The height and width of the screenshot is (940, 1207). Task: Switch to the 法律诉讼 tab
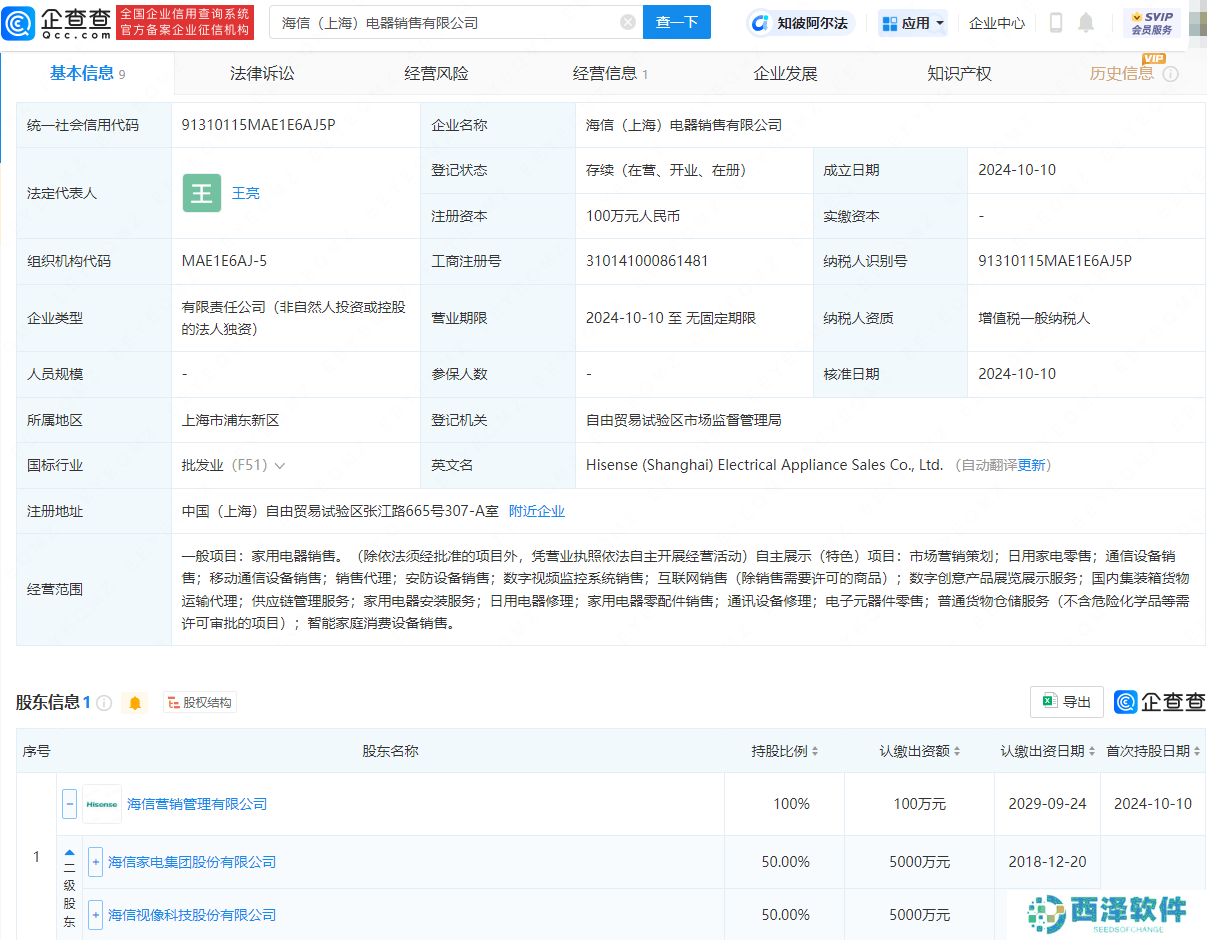[262, 73]
